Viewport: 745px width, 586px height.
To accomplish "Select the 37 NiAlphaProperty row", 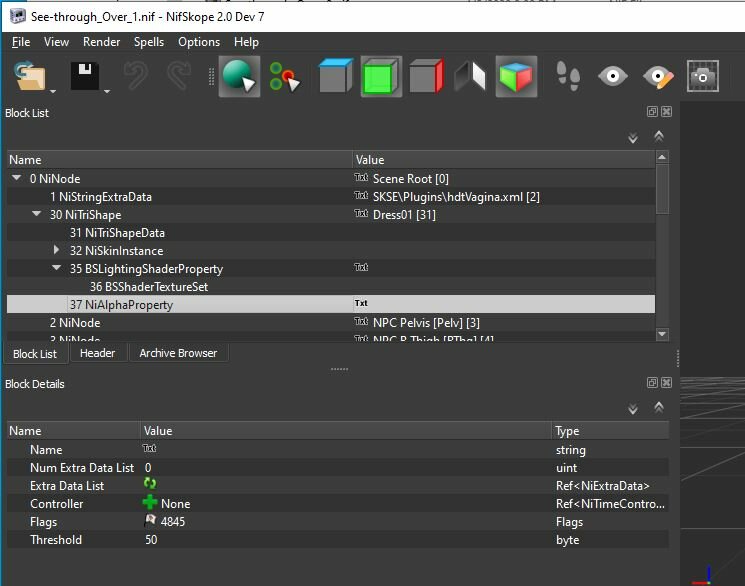I will click(331, 304).
